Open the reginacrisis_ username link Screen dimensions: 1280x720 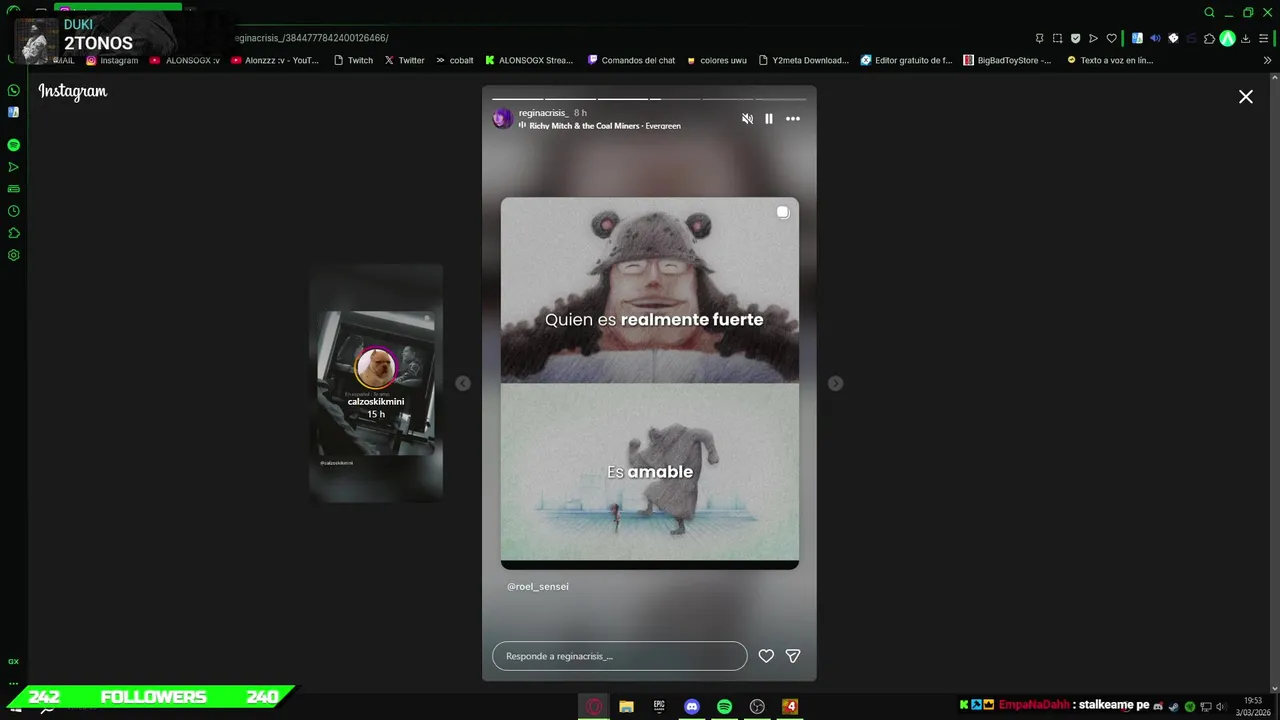click(543, 113)
